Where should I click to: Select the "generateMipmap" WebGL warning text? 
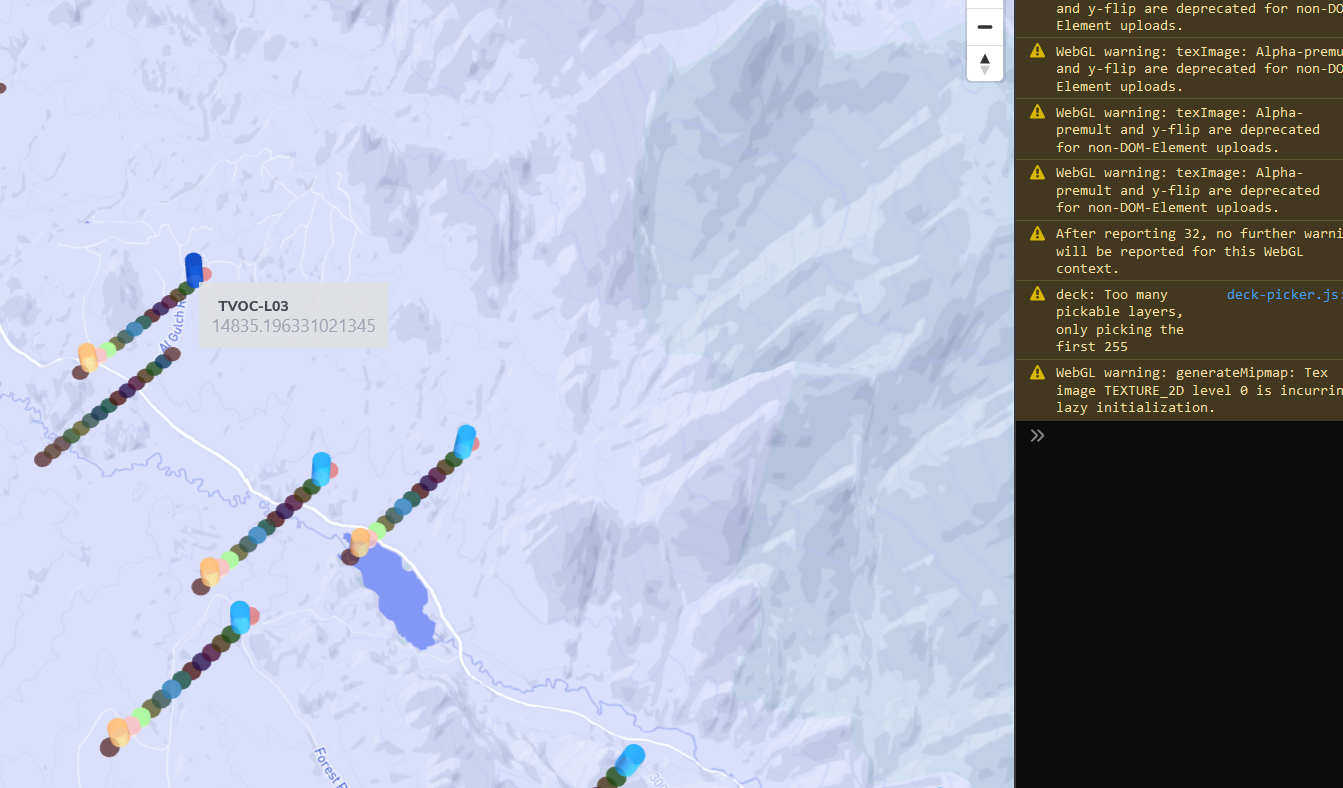[1199, 390]
